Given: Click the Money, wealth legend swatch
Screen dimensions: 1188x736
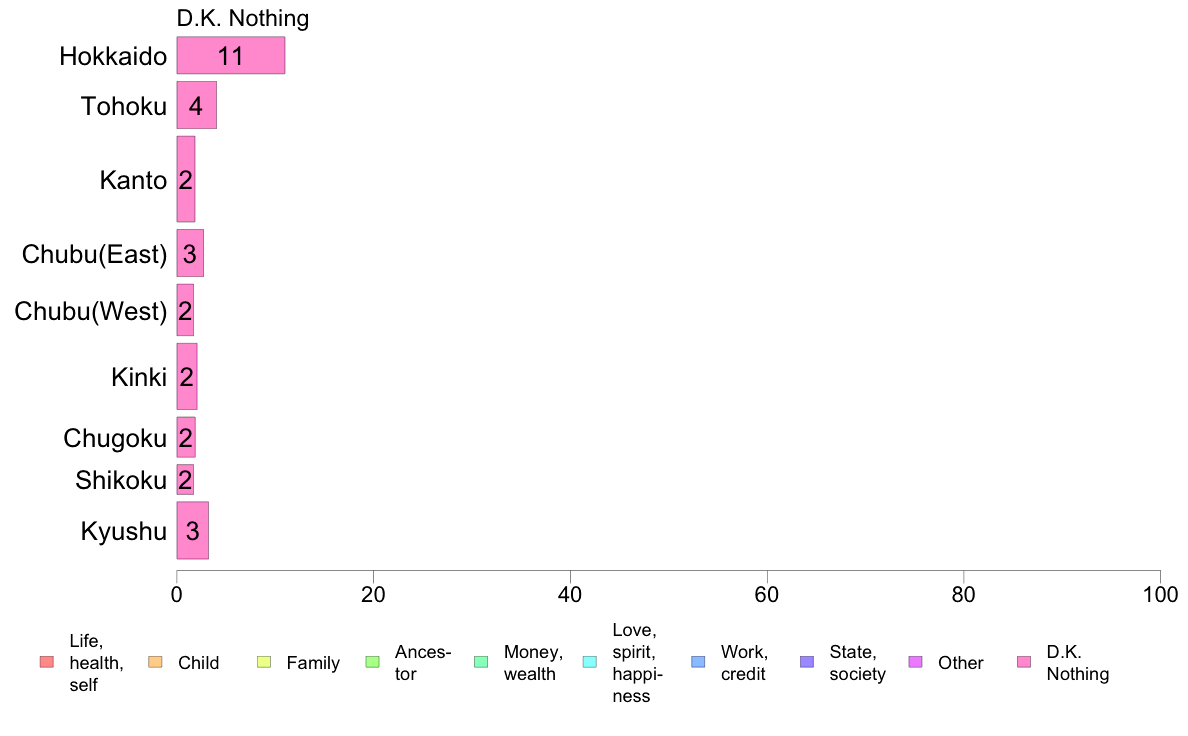Looking at the screenshot, I should (481, 662).
